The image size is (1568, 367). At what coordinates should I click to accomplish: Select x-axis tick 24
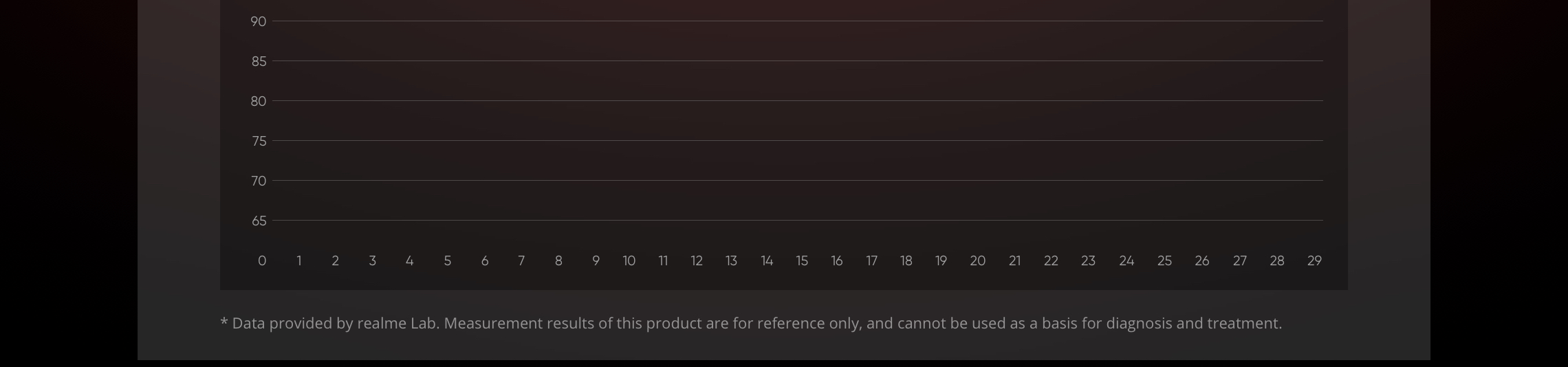(x=1126, y=261)
